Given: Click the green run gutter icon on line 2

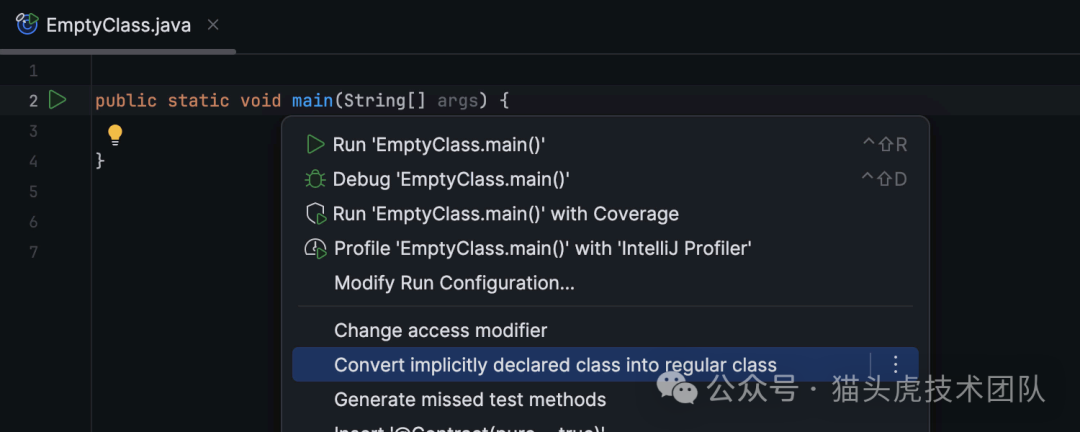Looking at the screenshot, I should 58,100.
